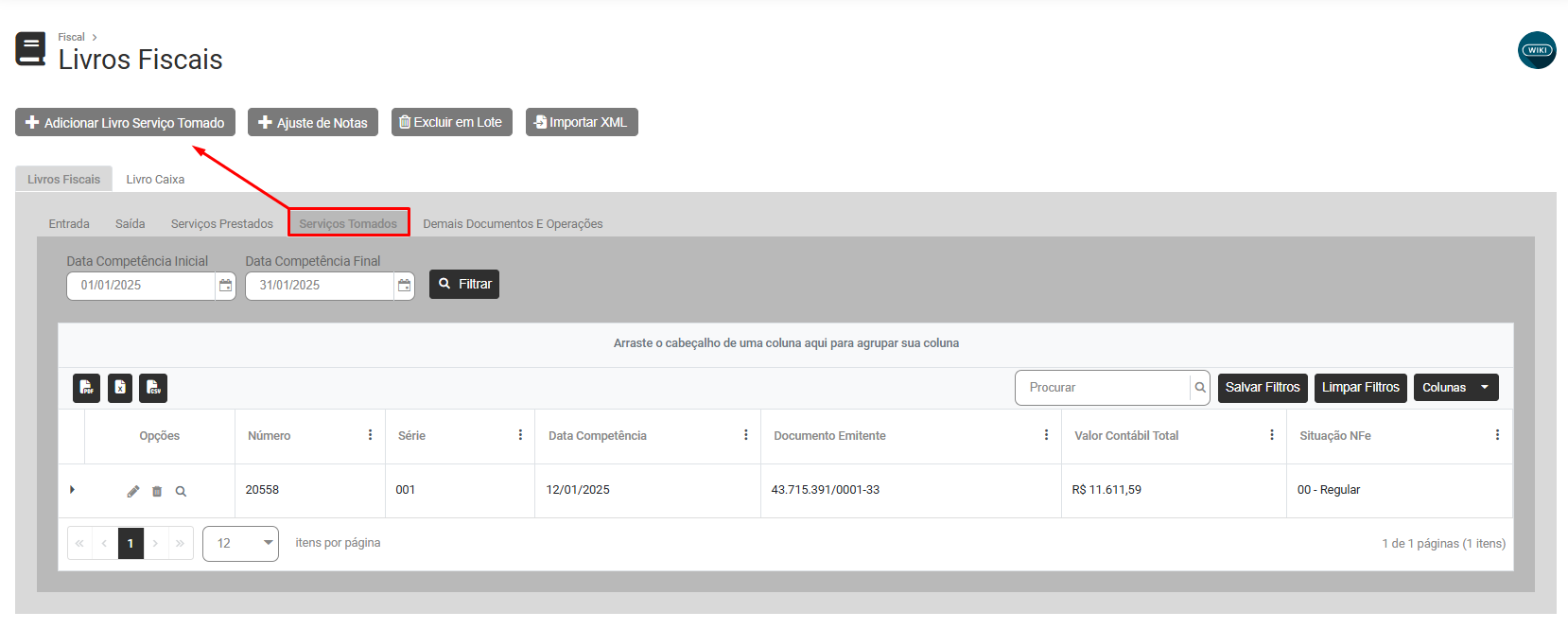Open calendar for Data Competência Final
The width and height of the screenshot is (1568, 629).
click(404, 286)
